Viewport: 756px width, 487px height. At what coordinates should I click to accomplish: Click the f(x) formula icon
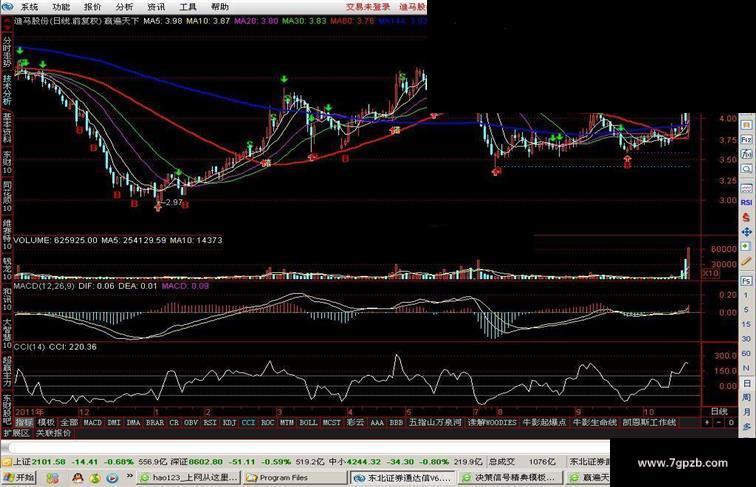tap(746, 154)
